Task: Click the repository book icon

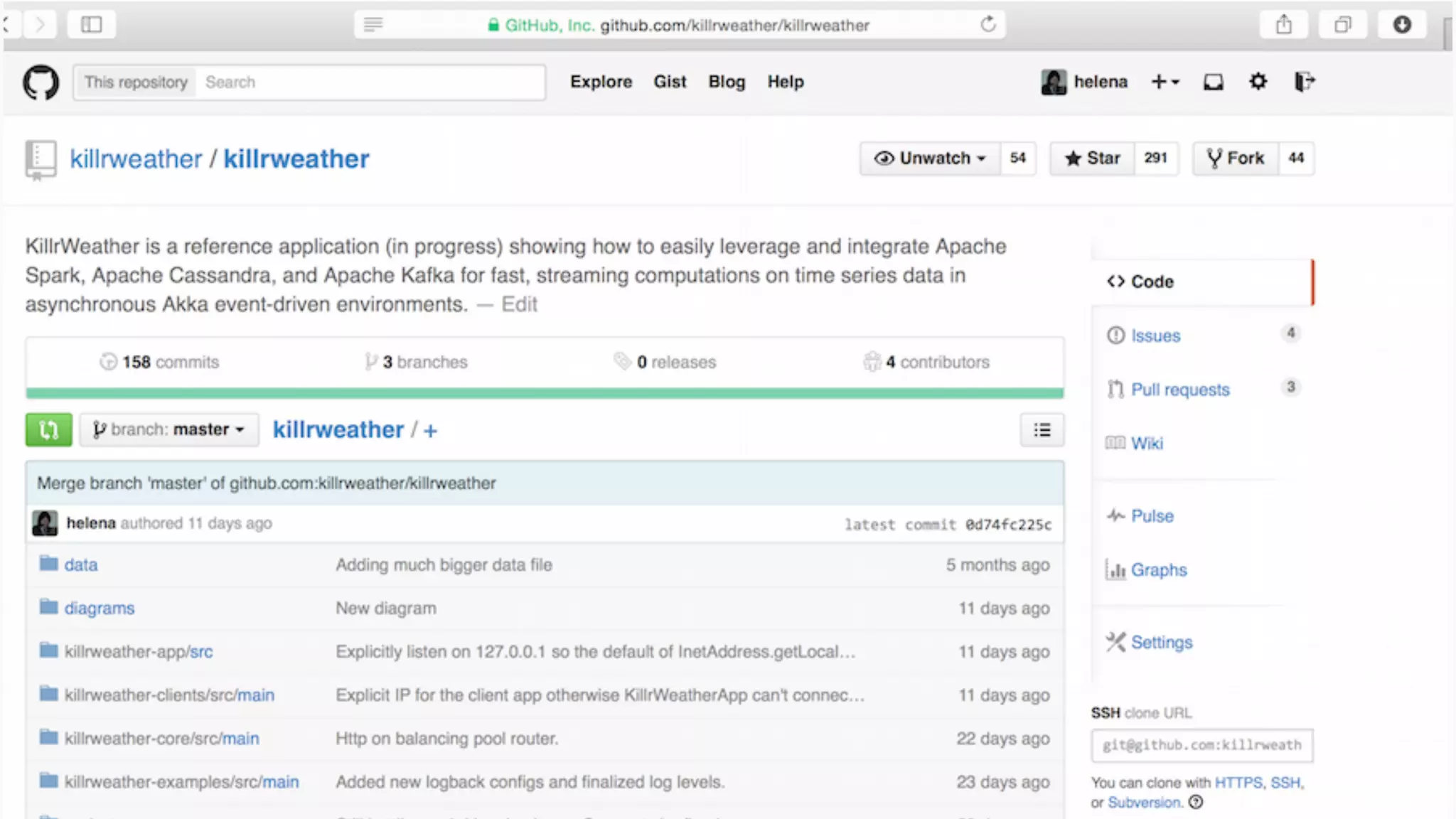Action: click(40, 159)
